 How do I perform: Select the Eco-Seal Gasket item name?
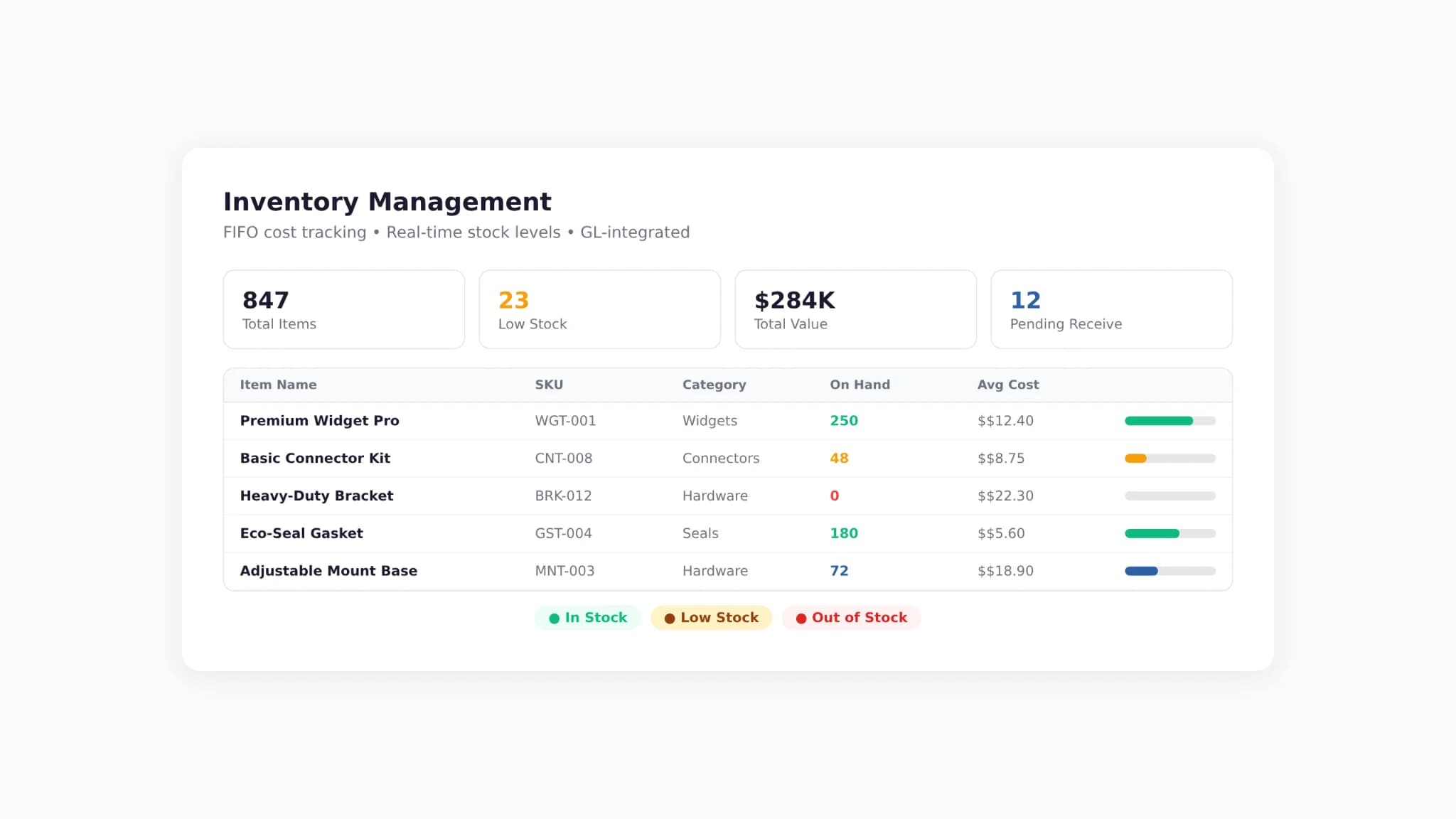point(301,533)
